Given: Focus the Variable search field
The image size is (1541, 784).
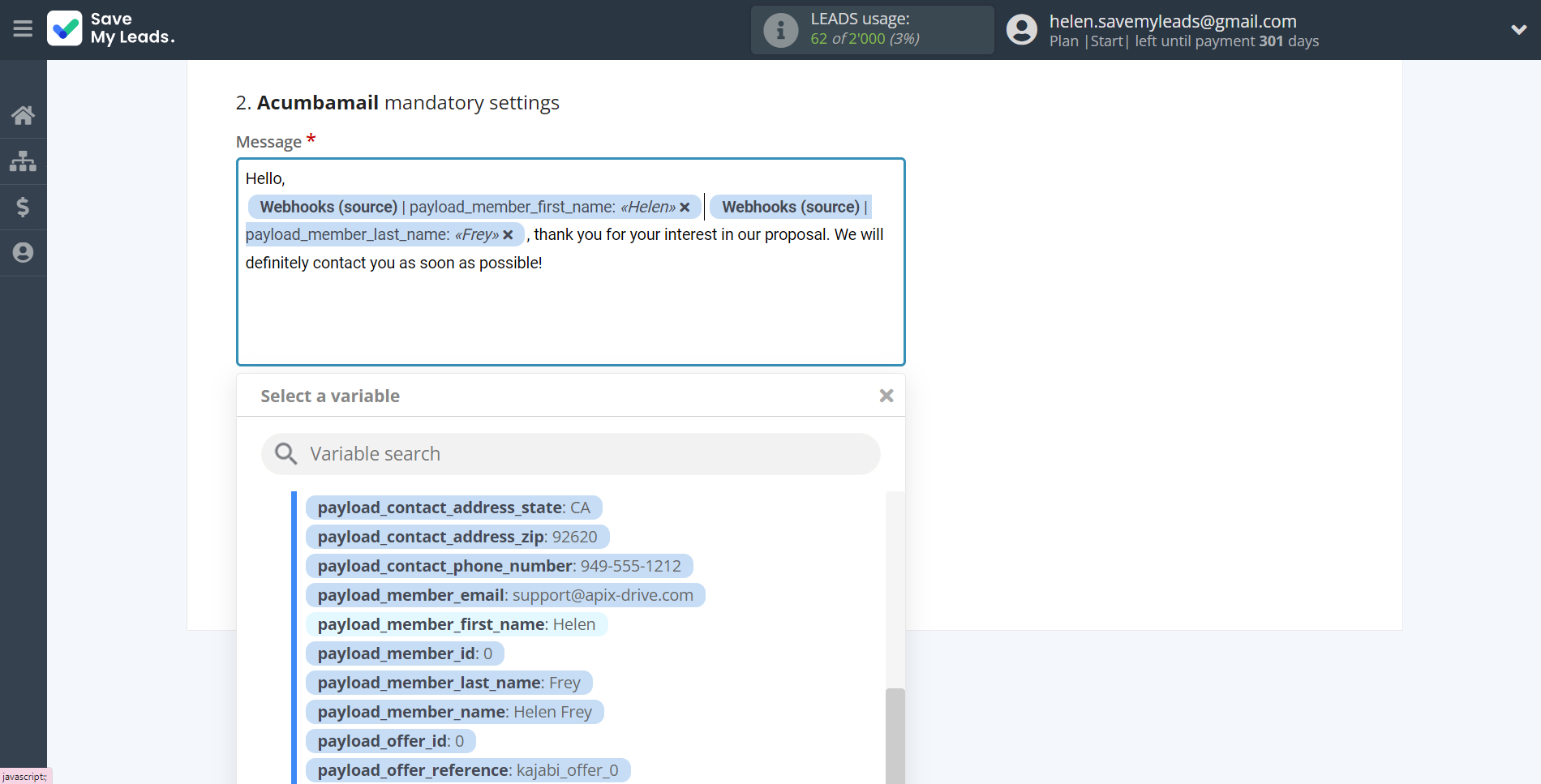Looking at the screenshot, I should 571,454.
